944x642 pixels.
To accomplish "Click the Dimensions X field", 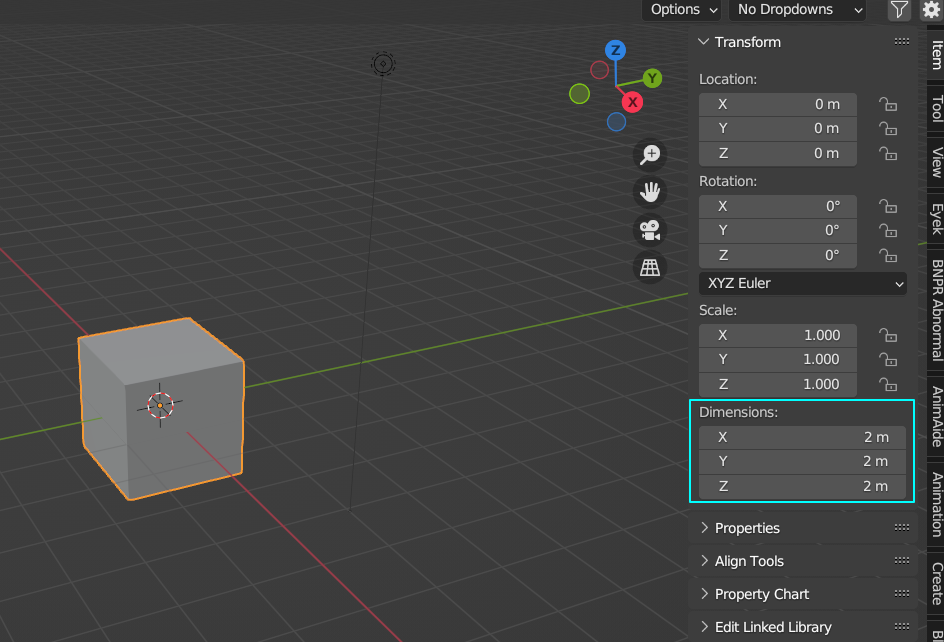I will point(803,437).
